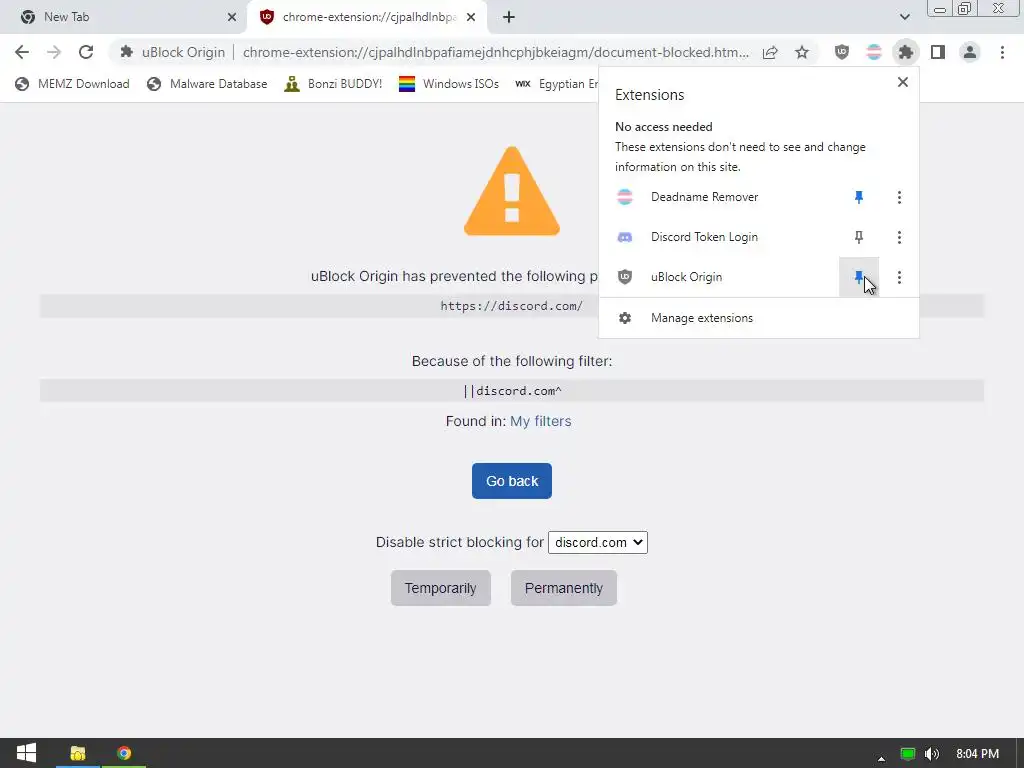
Task: Disable strict blocking Permanently
Action: click(x=564, y=588)
